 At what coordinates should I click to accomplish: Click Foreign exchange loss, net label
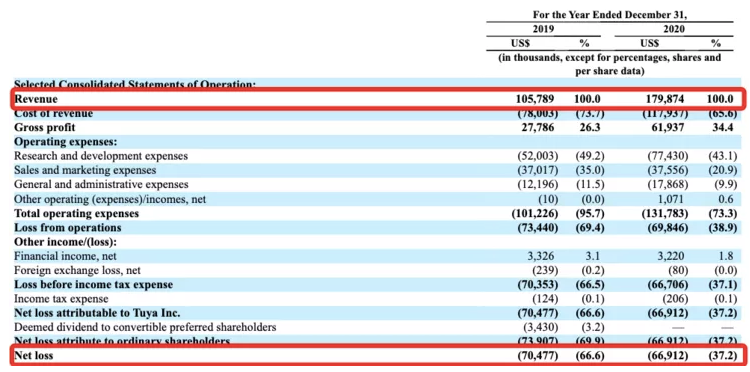77,270
